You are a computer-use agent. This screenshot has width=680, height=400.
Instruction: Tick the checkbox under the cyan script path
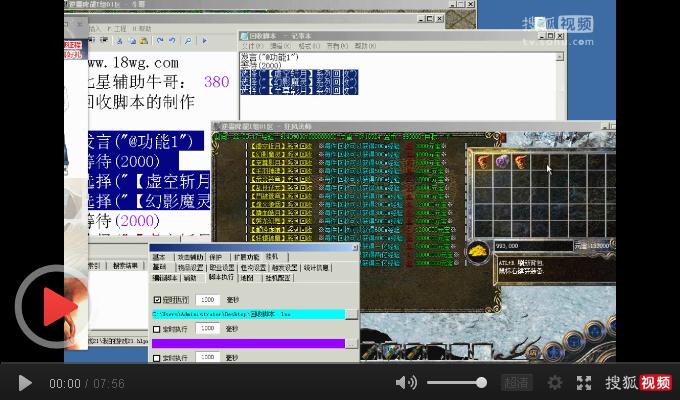(x=157, y=329)
